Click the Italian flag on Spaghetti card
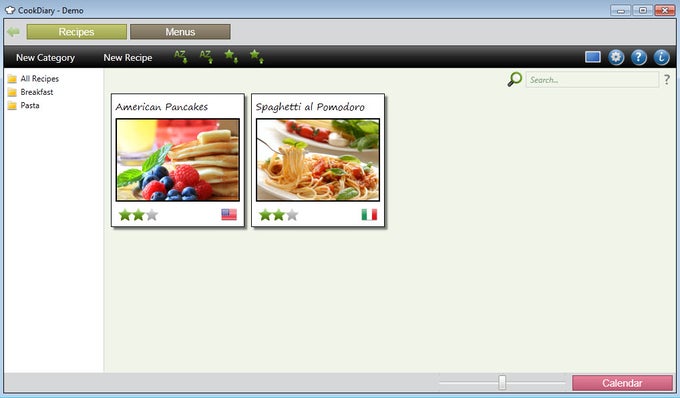The height and width of the screenshot is (398, 680). pyautogui.click(x=369, y=215)
